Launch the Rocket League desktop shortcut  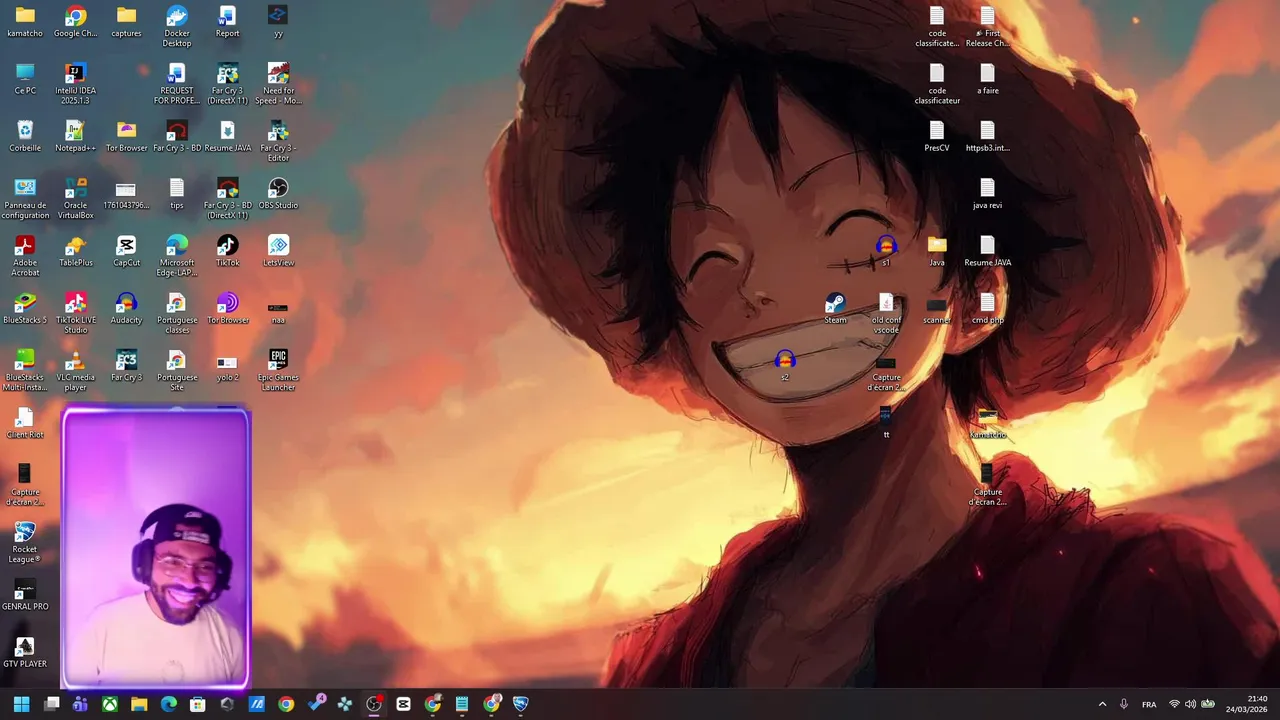coord(25,542)
